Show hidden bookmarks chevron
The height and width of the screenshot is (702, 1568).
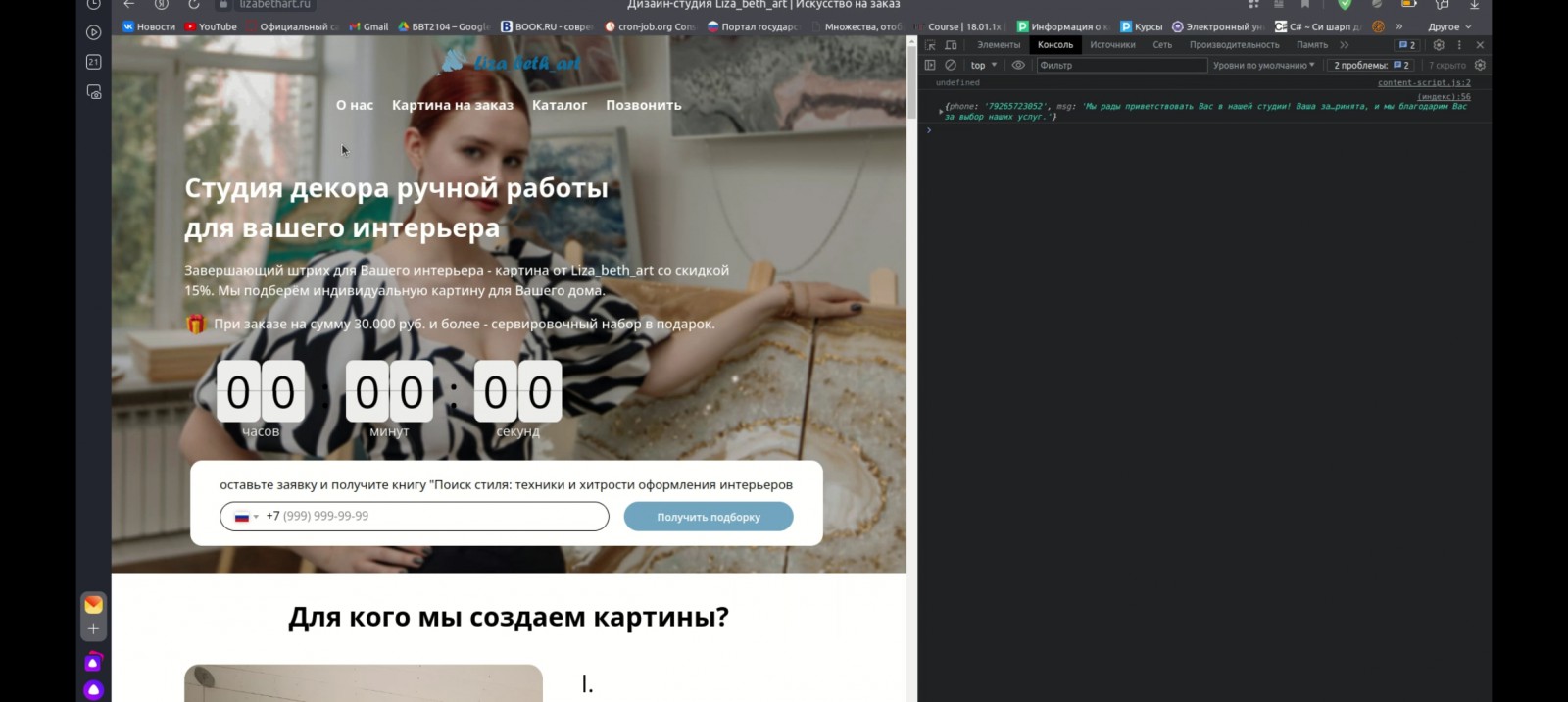coord(1398,26)
